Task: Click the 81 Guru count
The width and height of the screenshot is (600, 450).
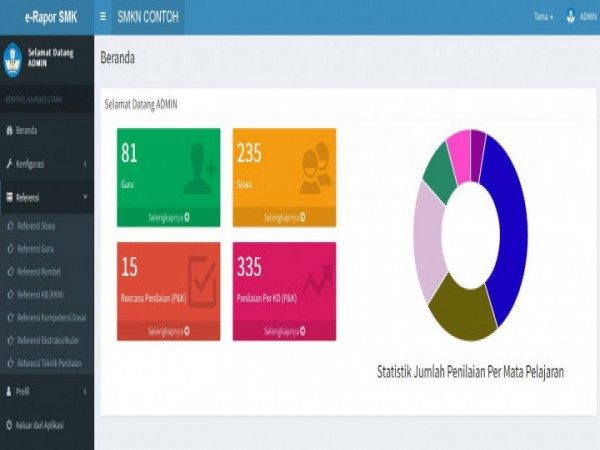Action: tap(129, 153)
